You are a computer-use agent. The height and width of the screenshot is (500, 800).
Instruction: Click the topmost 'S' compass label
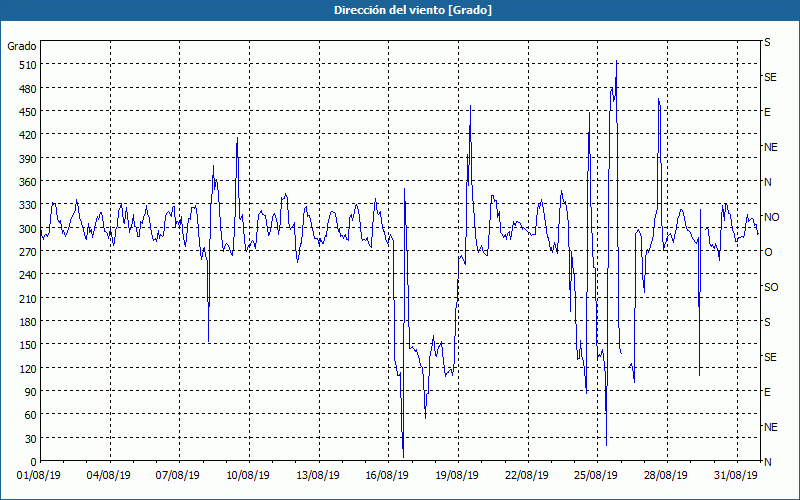[767, 42]
